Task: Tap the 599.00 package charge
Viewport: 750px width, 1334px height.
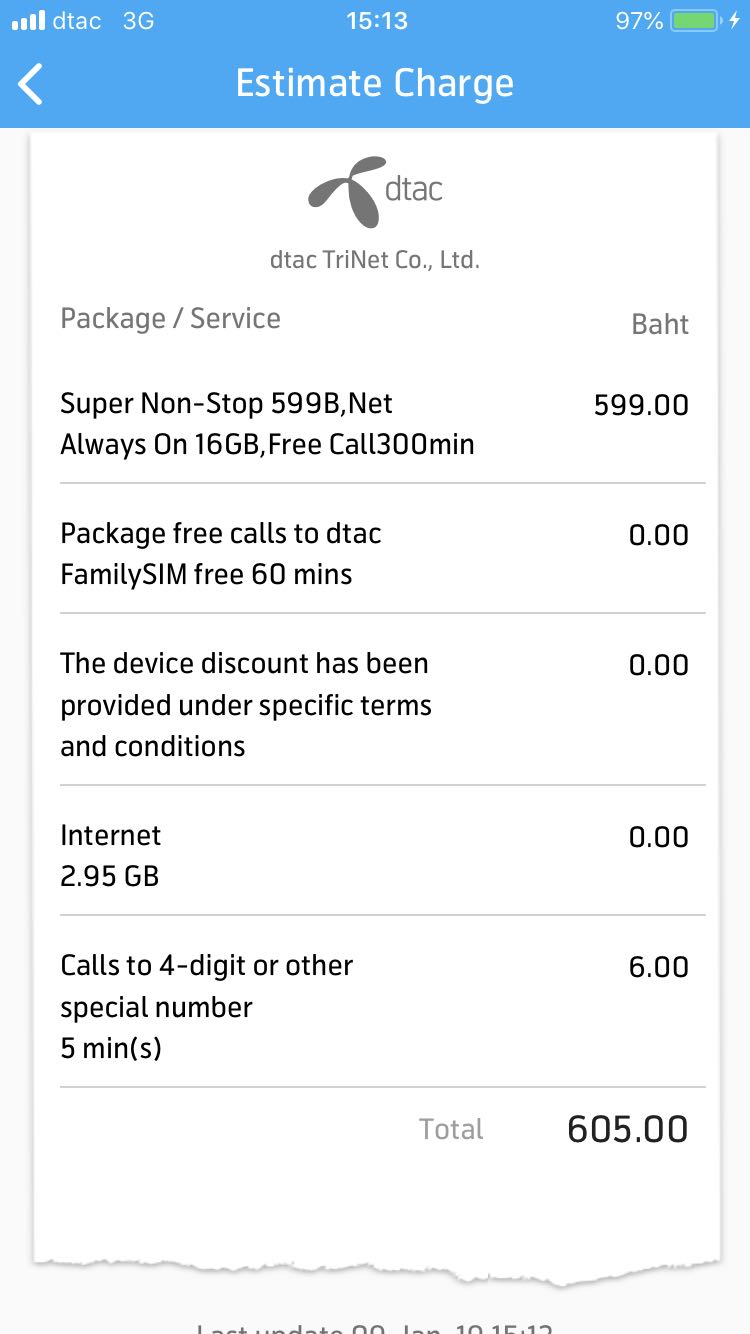Action: pos(641,405)
